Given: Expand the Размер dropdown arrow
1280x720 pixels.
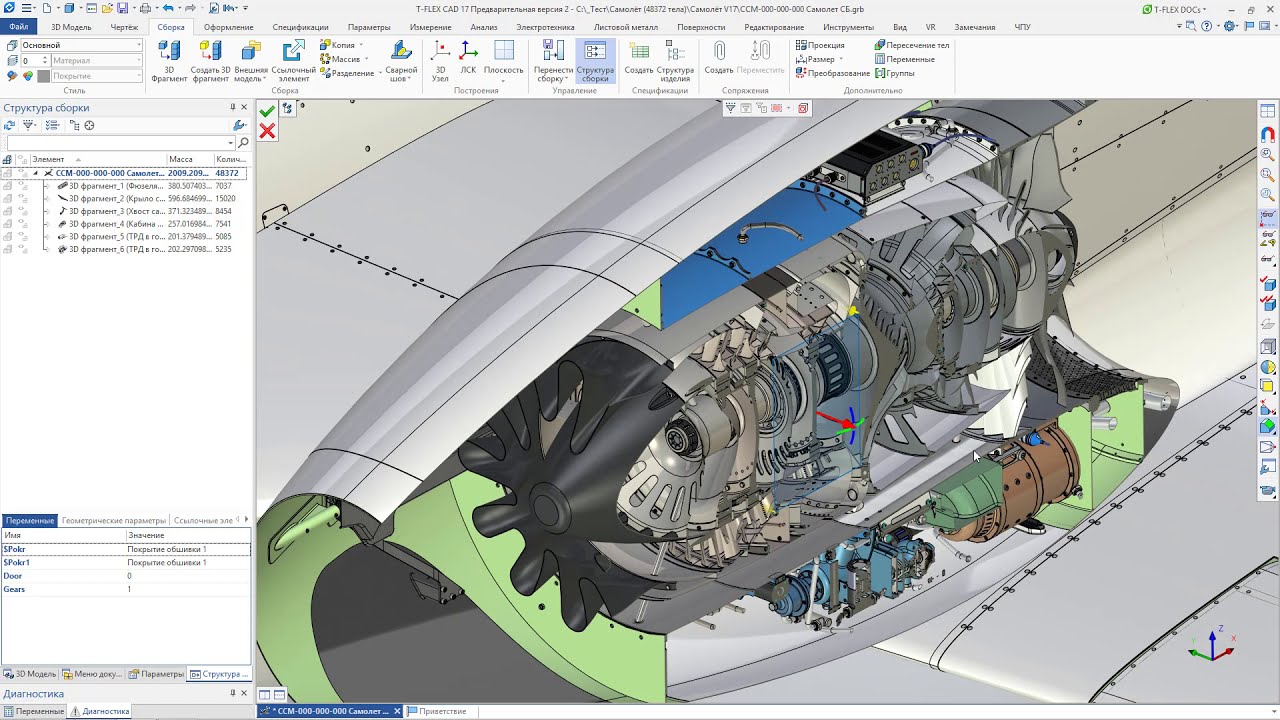Looking at the screenshot, I should [841, 59].
